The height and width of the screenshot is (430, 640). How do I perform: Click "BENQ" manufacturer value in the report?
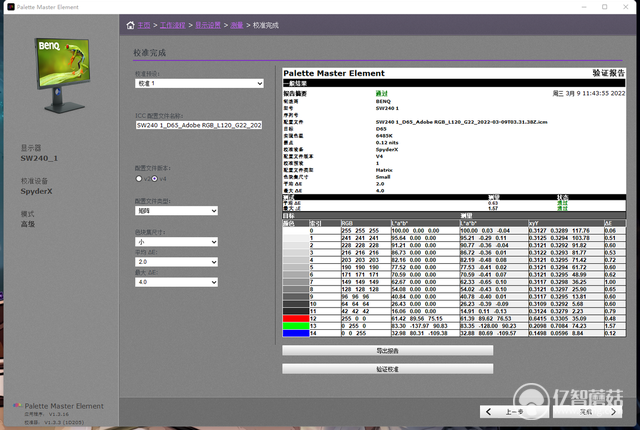coord(383,101)
